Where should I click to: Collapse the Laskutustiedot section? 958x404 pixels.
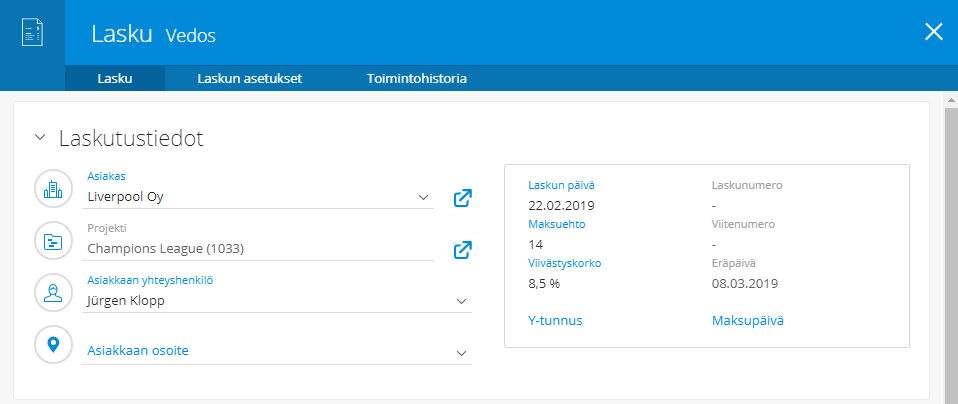39,138
